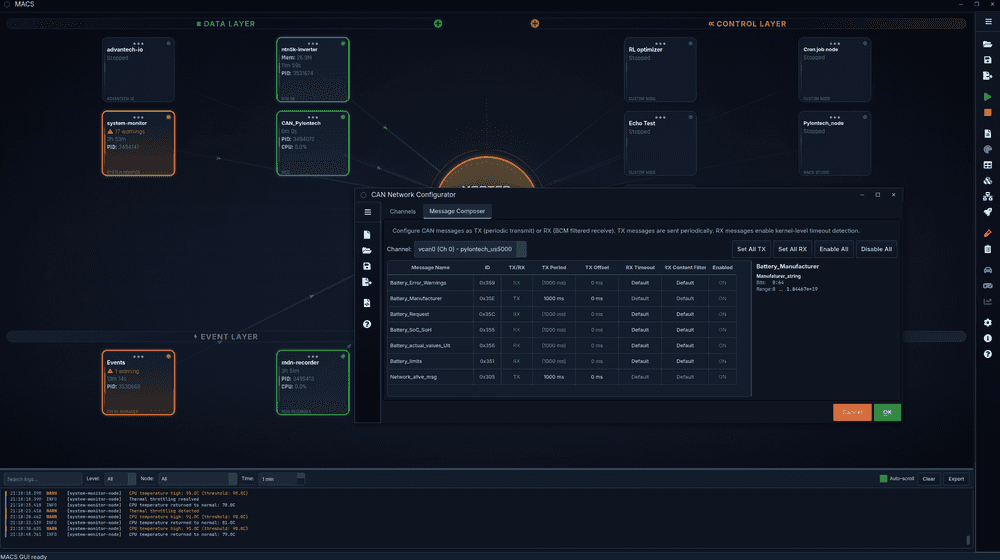Click gamepad icon in right toolbar
Screen dimensions: 1000x560
tap(988, 286)
